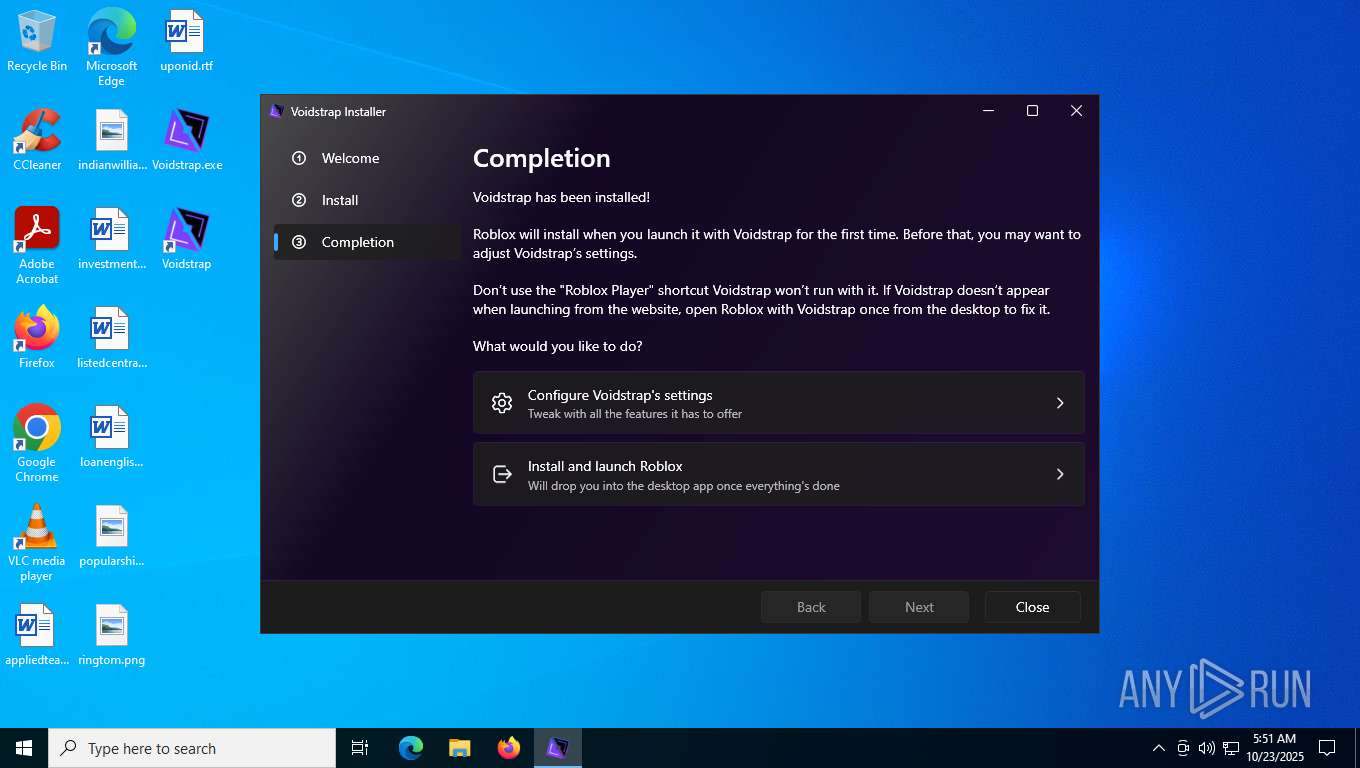
Task: Open the Firefox desktop shortcut
Action: (37, 338)
